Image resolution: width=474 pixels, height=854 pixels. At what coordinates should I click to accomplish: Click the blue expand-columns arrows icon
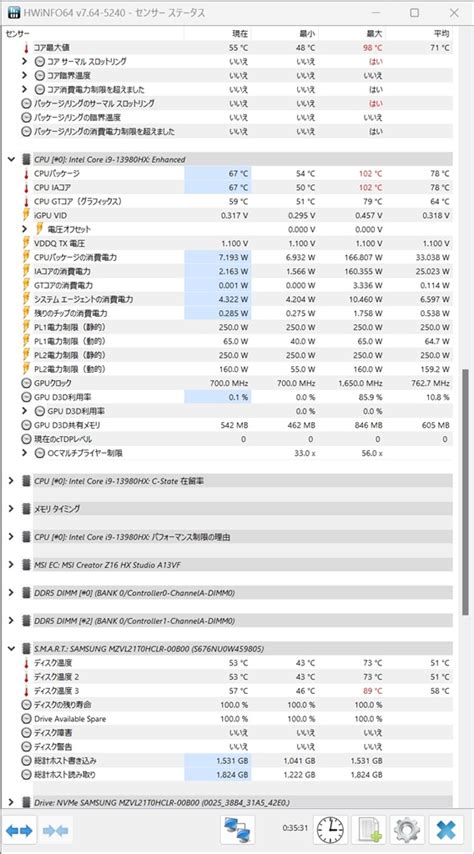pyautogui.click(x=20, y=831)
